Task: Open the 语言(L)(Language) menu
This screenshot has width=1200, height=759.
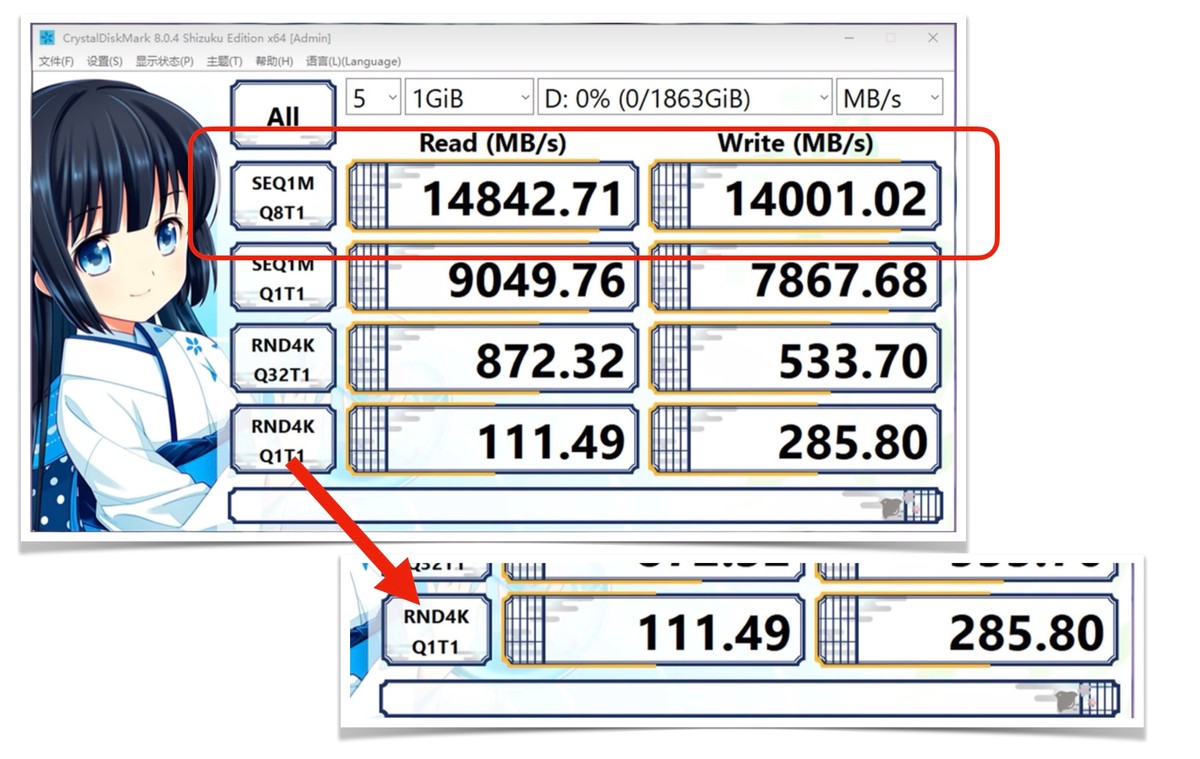Action: point(353,61)
